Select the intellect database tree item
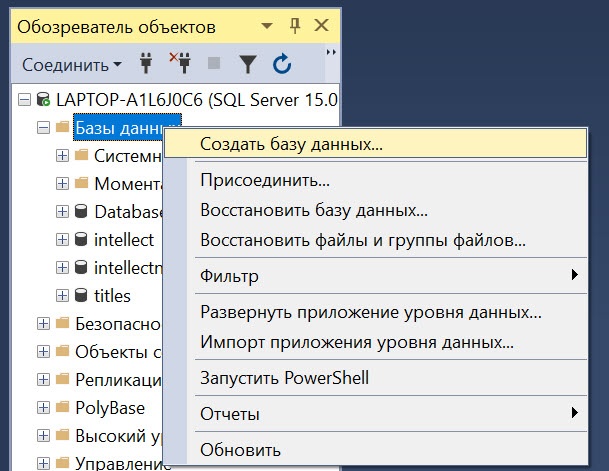This screenshot has height=471, width=609. 124,240
